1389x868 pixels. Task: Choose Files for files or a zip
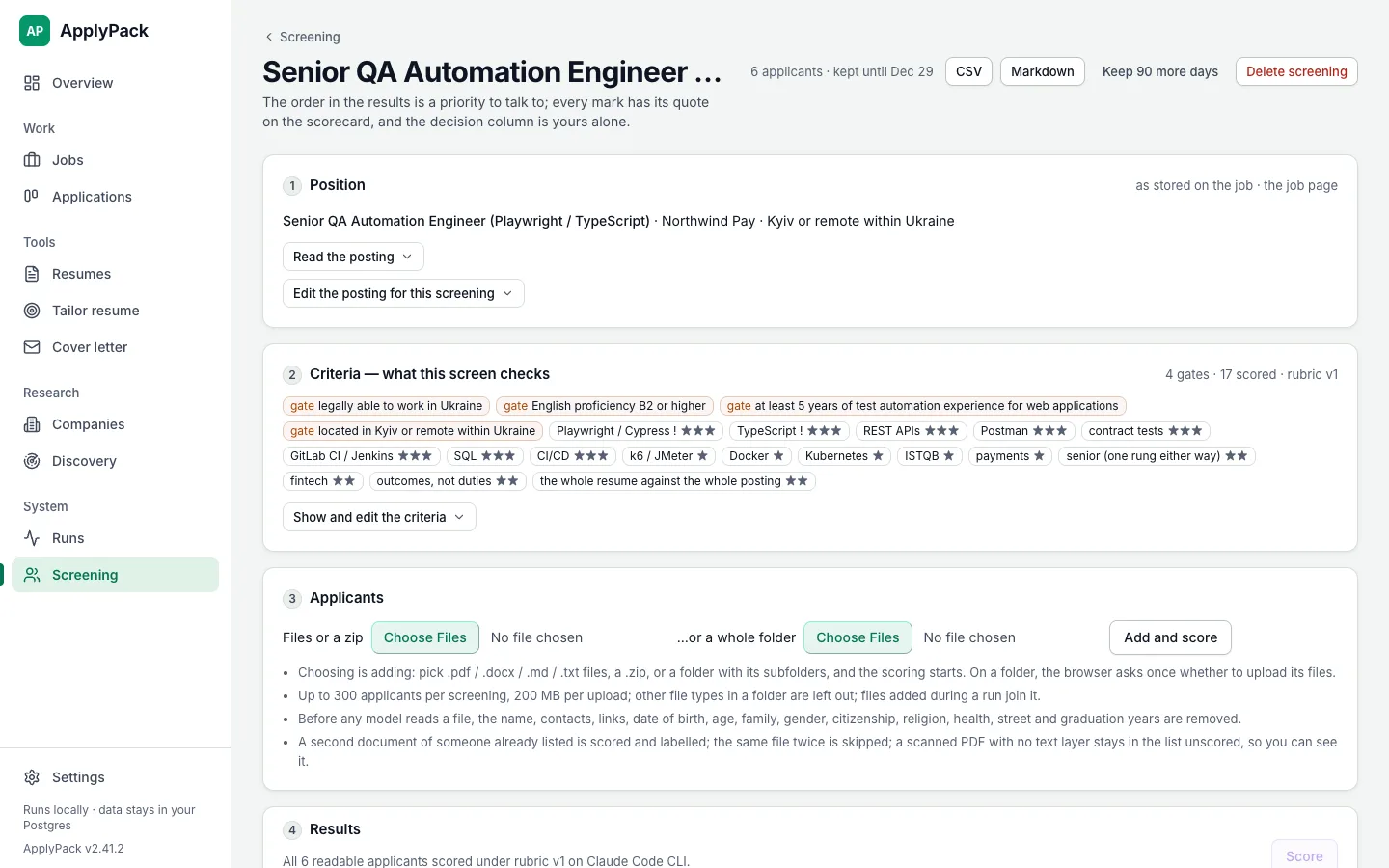425,637
